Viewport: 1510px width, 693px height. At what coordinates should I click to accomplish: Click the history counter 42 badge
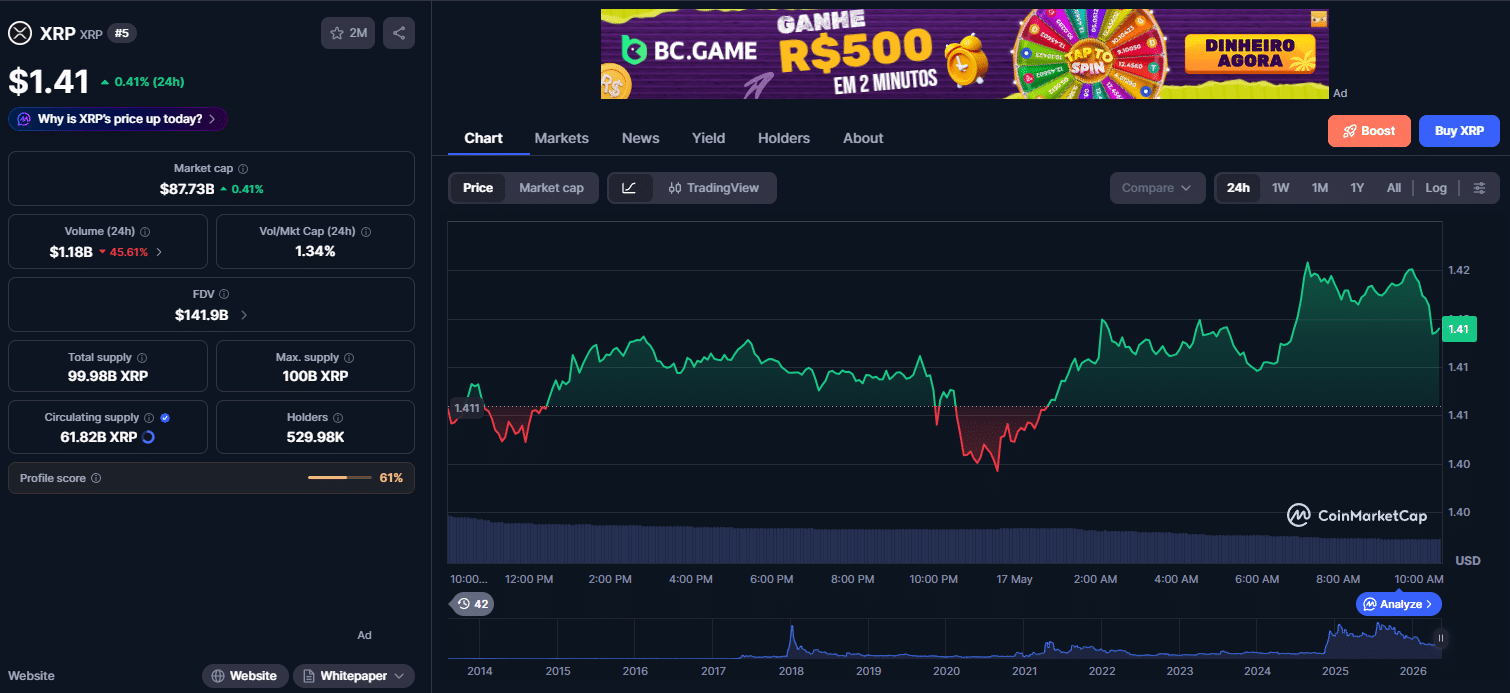tap(472, 604)
